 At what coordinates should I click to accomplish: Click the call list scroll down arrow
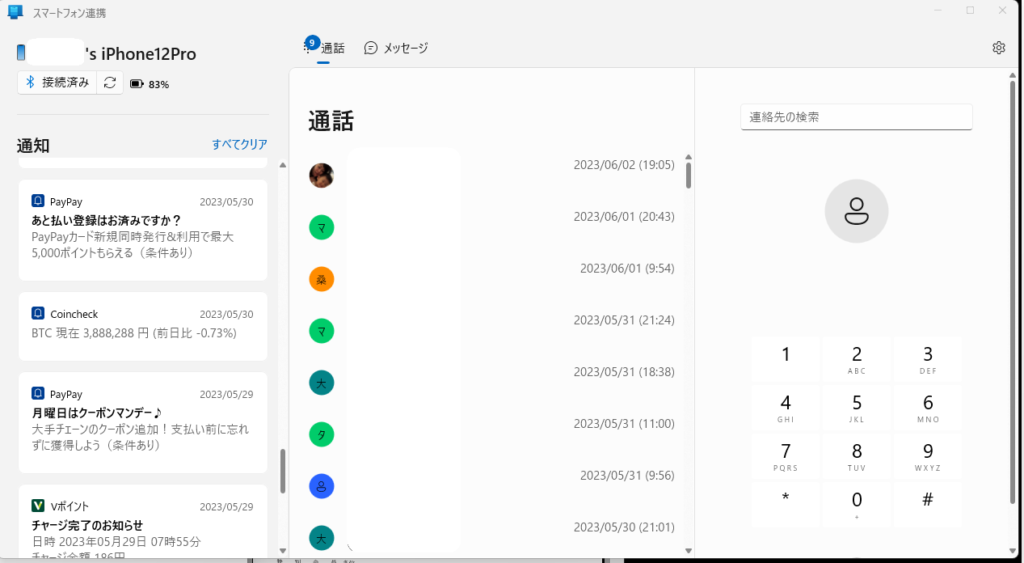tap(688, 550)
